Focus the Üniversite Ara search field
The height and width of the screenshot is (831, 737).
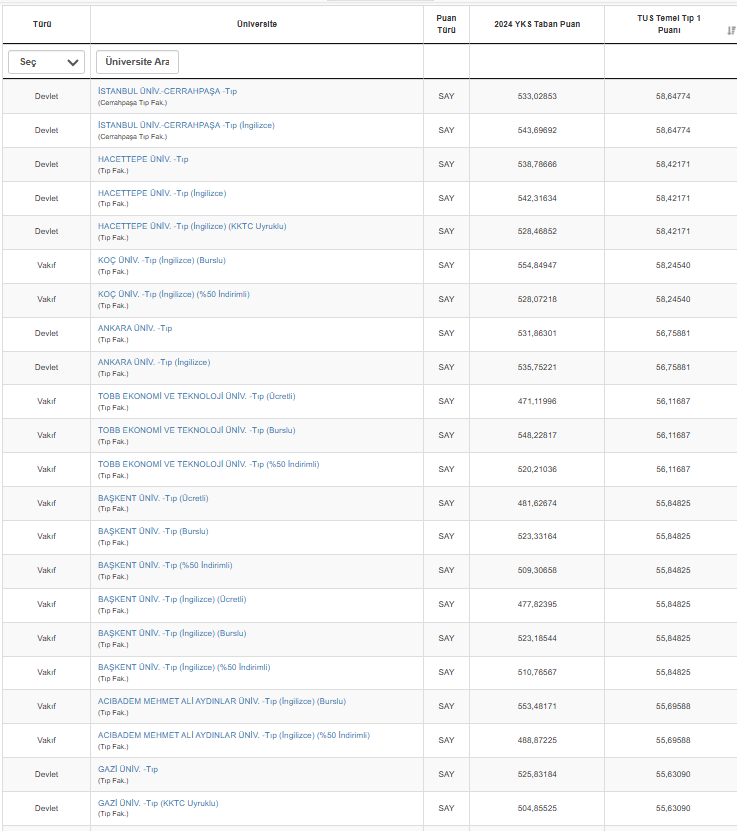[137, 62]
